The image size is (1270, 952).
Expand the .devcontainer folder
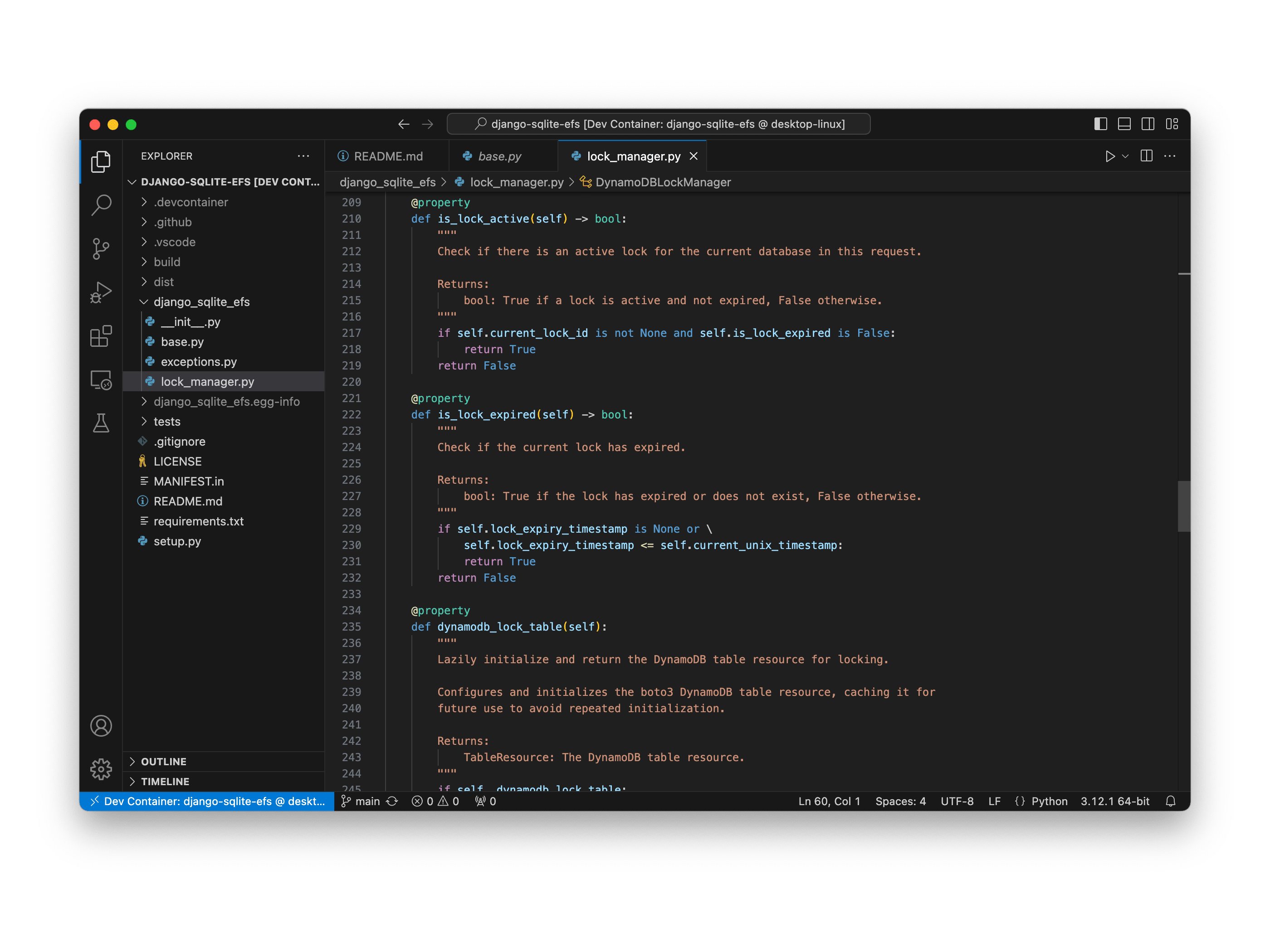point(224,202)
